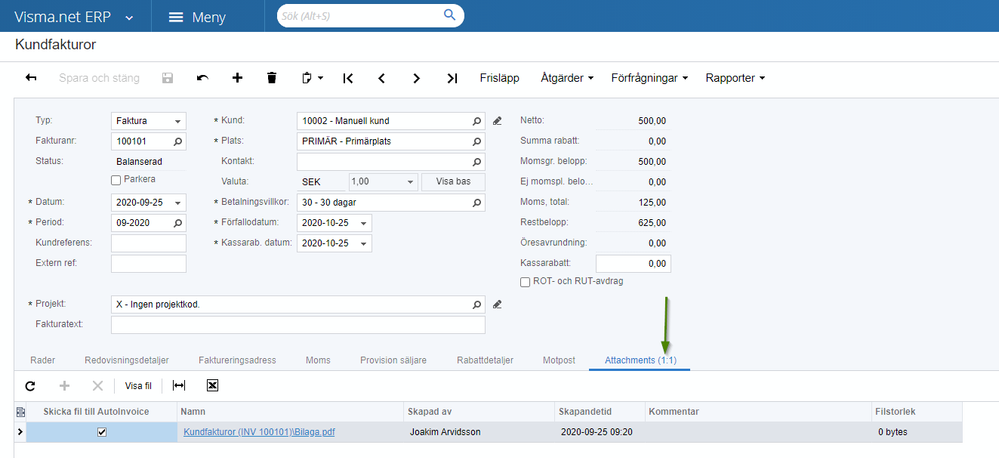Switch to the Faktureringsadress tab
This screenshot has width=999, height=458.
(237, 360)
